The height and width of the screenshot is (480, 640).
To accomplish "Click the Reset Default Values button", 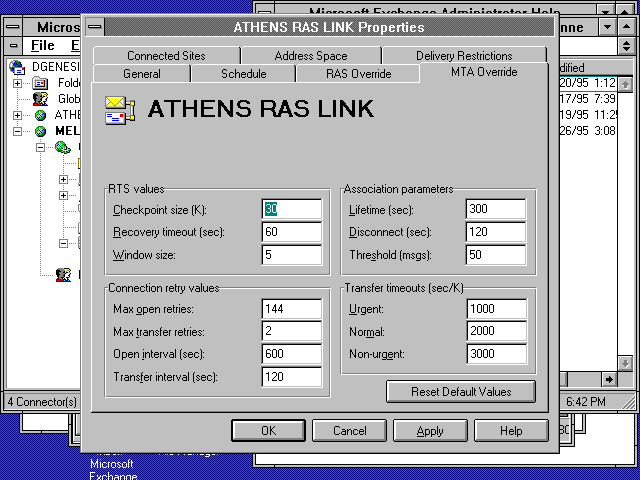I will pyautogui.click(x=461, y=392).
